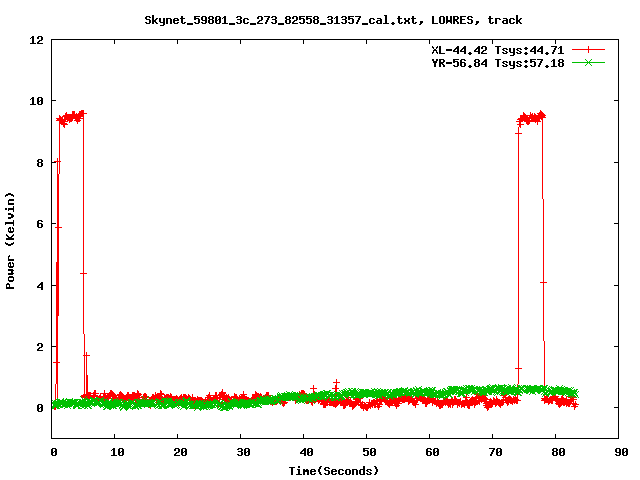The image size is (640, 480).
Task: Click x-axis tick label 70
Action: (495, 452)
